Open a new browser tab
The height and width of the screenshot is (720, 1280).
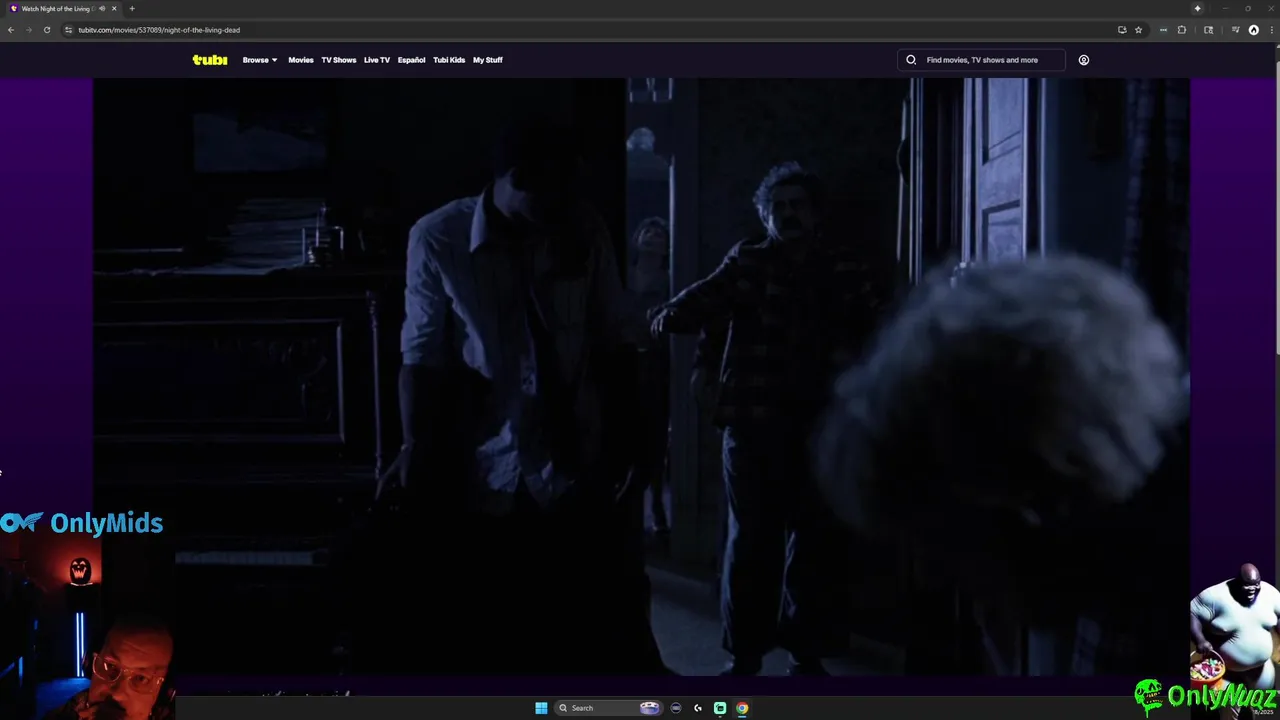(x=131, y=9)
